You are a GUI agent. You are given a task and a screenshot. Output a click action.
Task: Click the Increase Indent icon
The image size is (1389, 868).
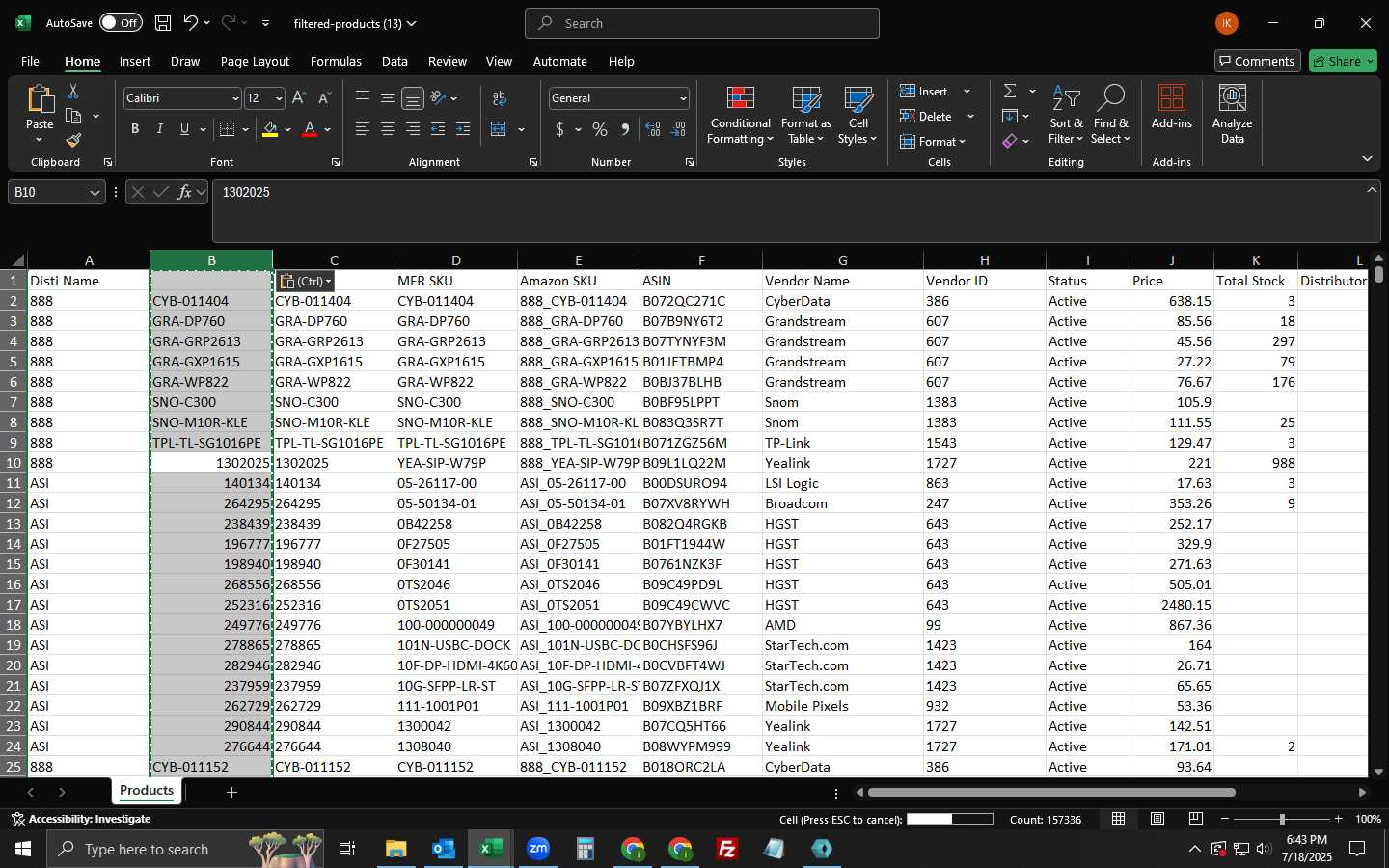(x=463, y=129)
